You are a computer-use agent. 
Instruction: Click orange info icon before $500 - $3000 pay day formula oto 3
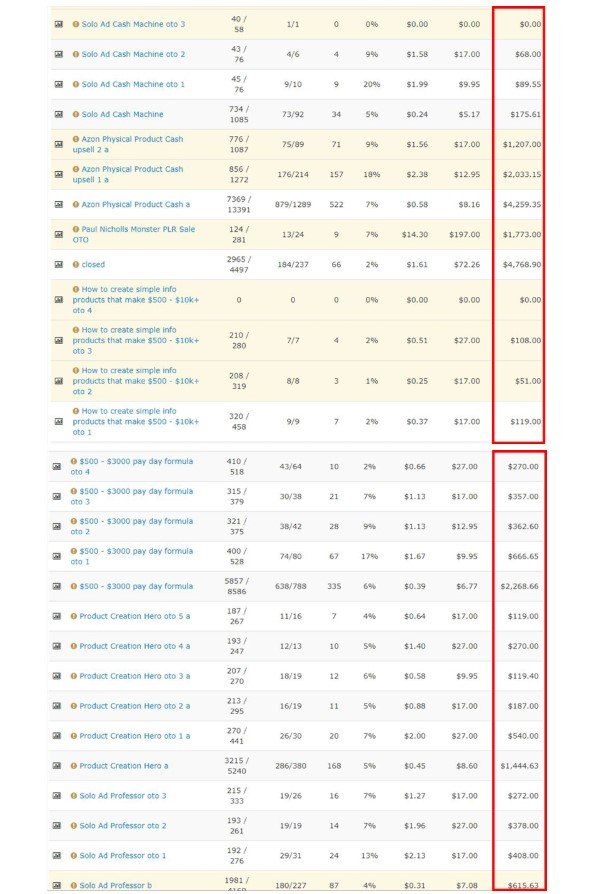(74, 491)
